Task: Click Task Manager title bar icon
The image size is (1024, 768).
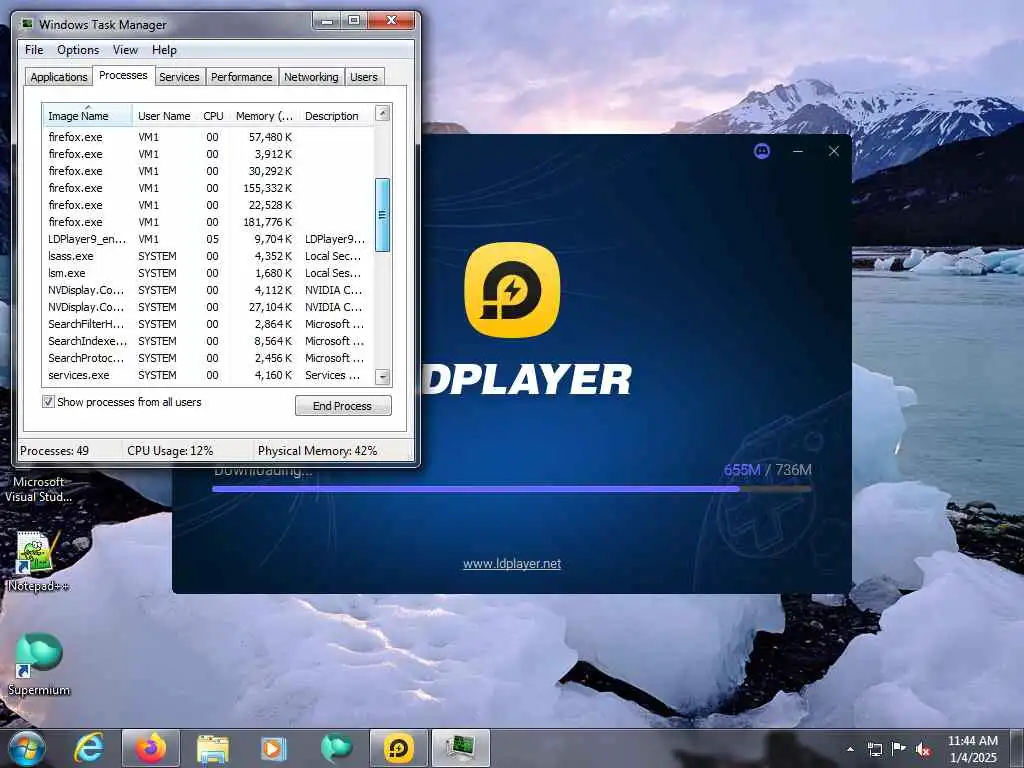Action: pos(27,24)
